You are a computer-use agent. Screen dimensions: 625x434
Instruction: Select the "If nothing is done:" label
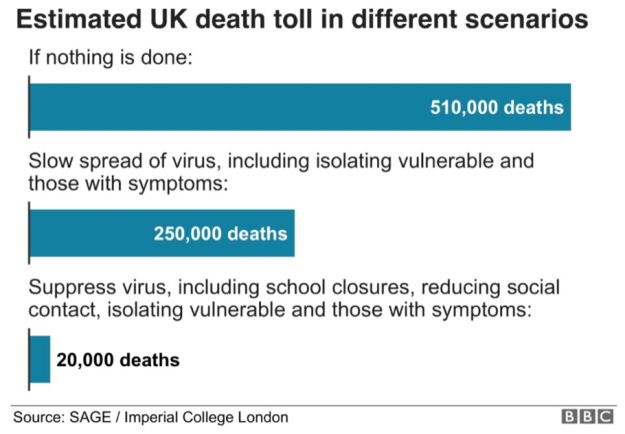pos(110,59)
